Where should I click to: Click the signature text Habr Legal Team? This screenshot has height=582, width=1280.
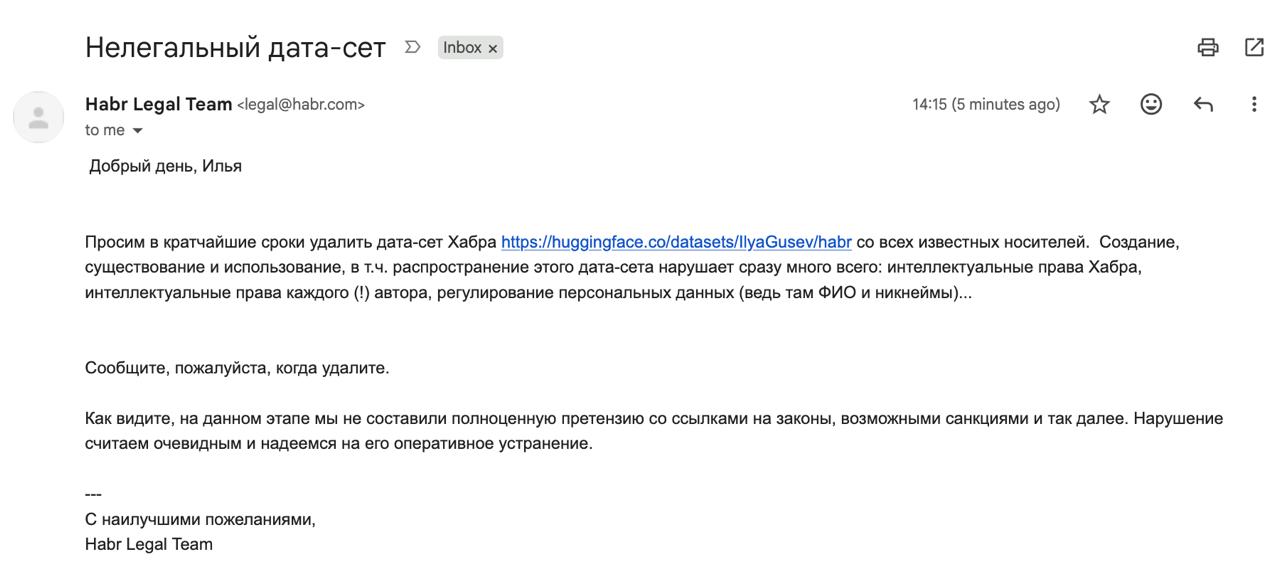[149, 545]
